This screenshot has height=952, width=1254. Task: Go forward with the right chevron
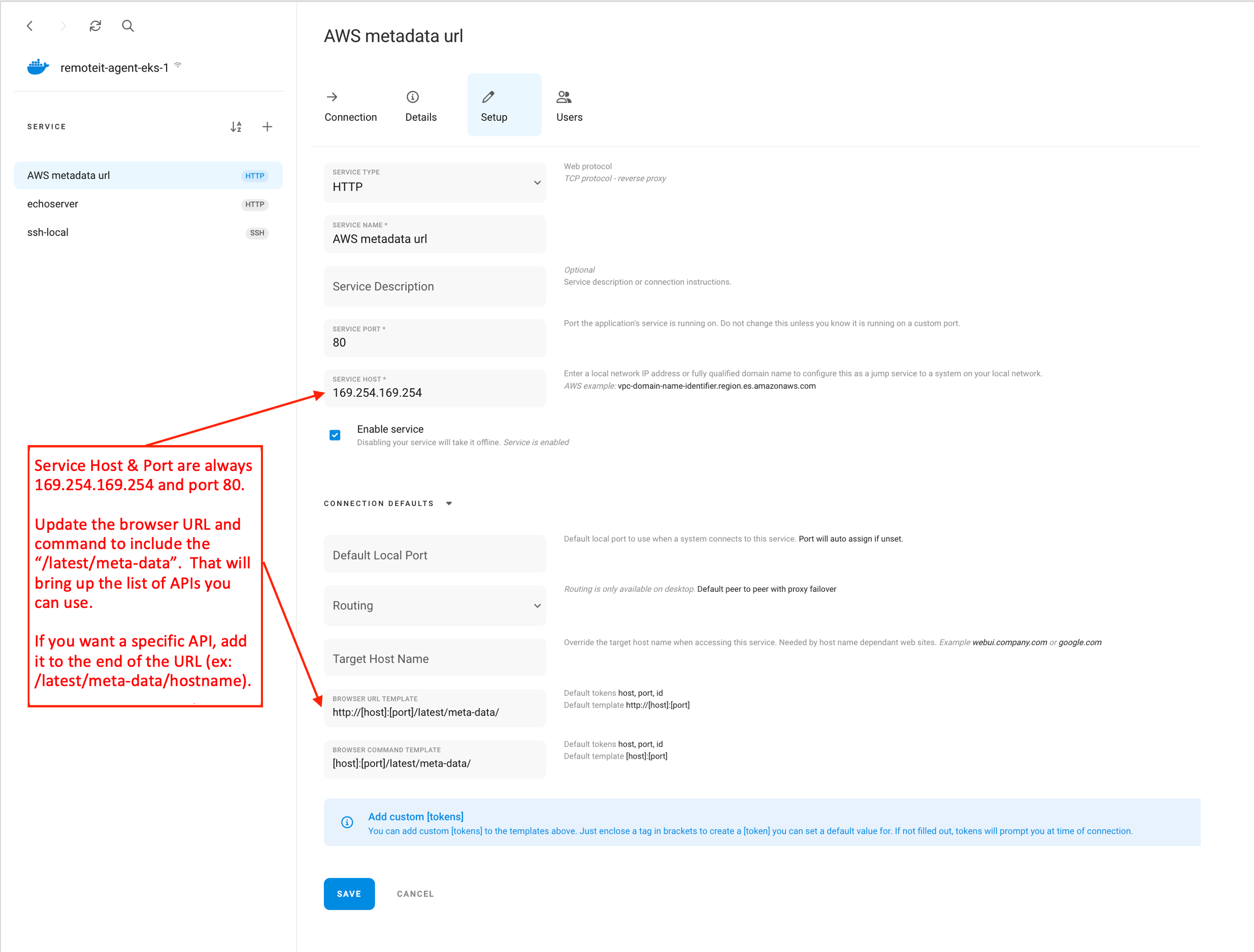63,25
